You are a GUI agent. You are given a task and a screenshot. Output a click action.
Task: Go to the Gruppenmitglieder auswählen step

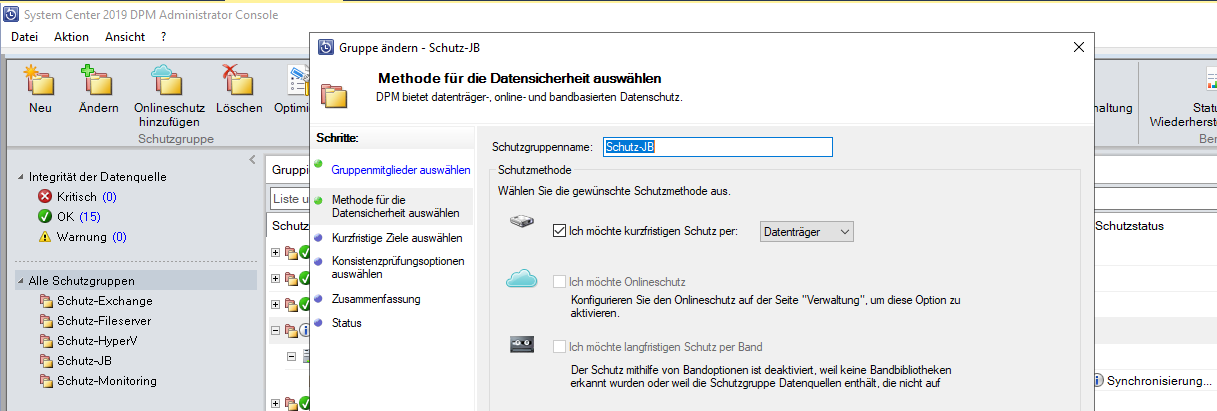click(x=401, y=170)
